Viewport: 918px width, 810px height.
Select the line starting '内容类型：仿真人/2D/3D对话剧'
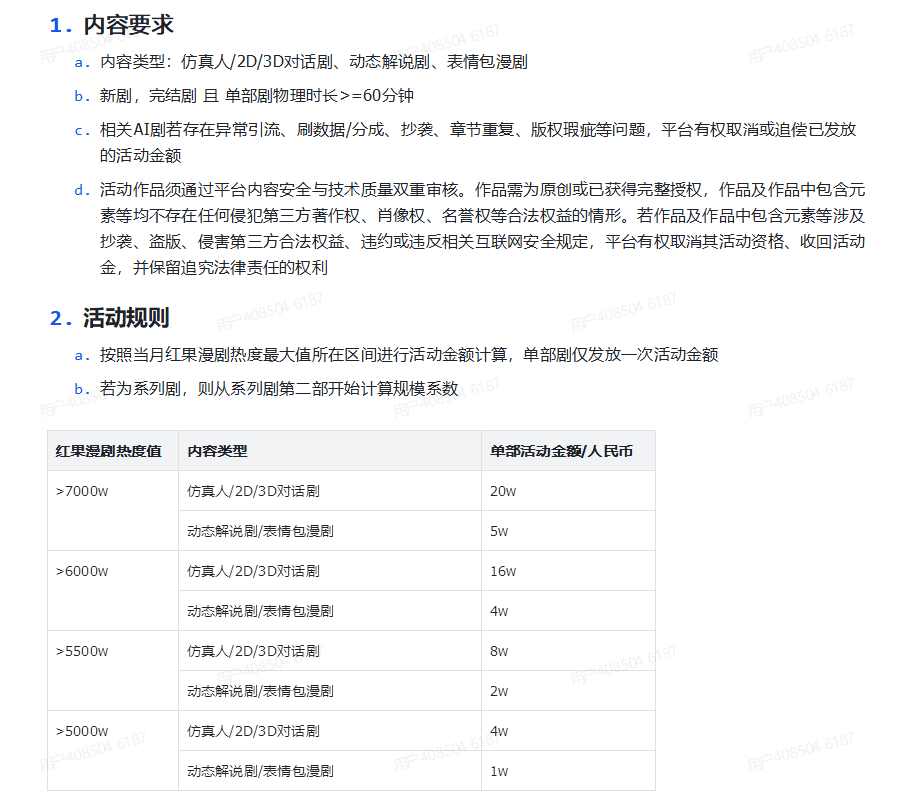314,61
